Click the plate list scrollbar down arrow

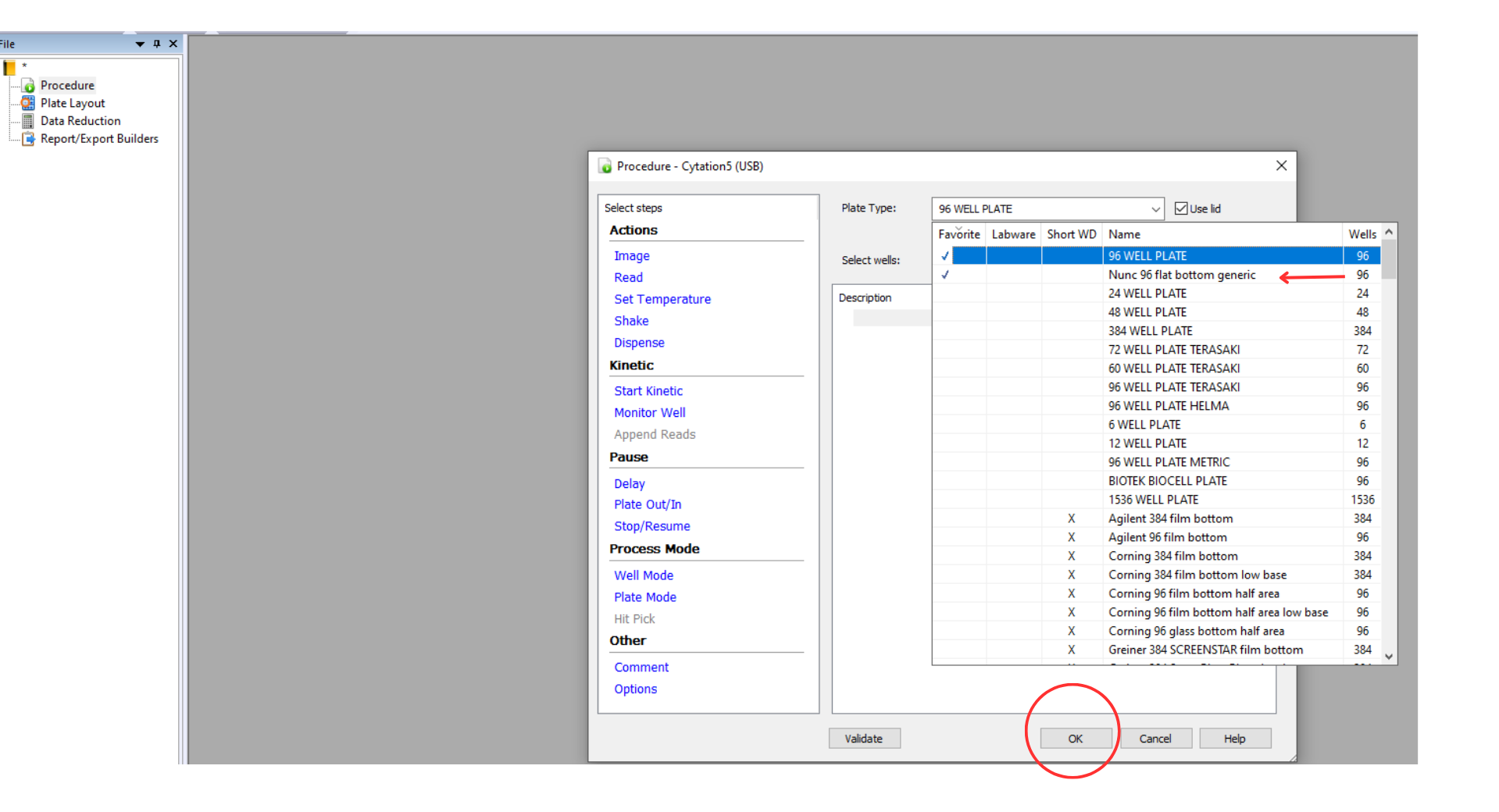[x=1389, y=657]
